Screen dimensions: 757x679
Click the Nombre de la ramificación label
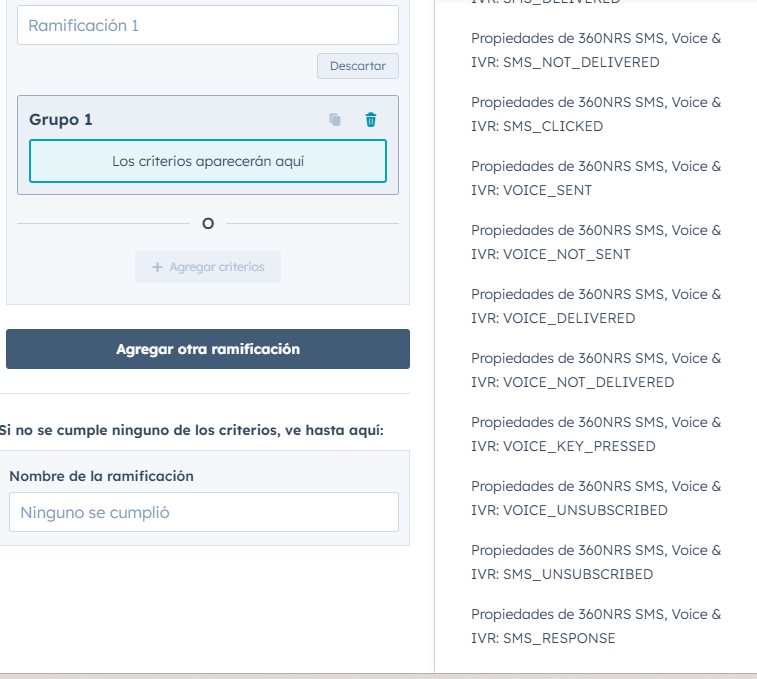coord(101,476)
